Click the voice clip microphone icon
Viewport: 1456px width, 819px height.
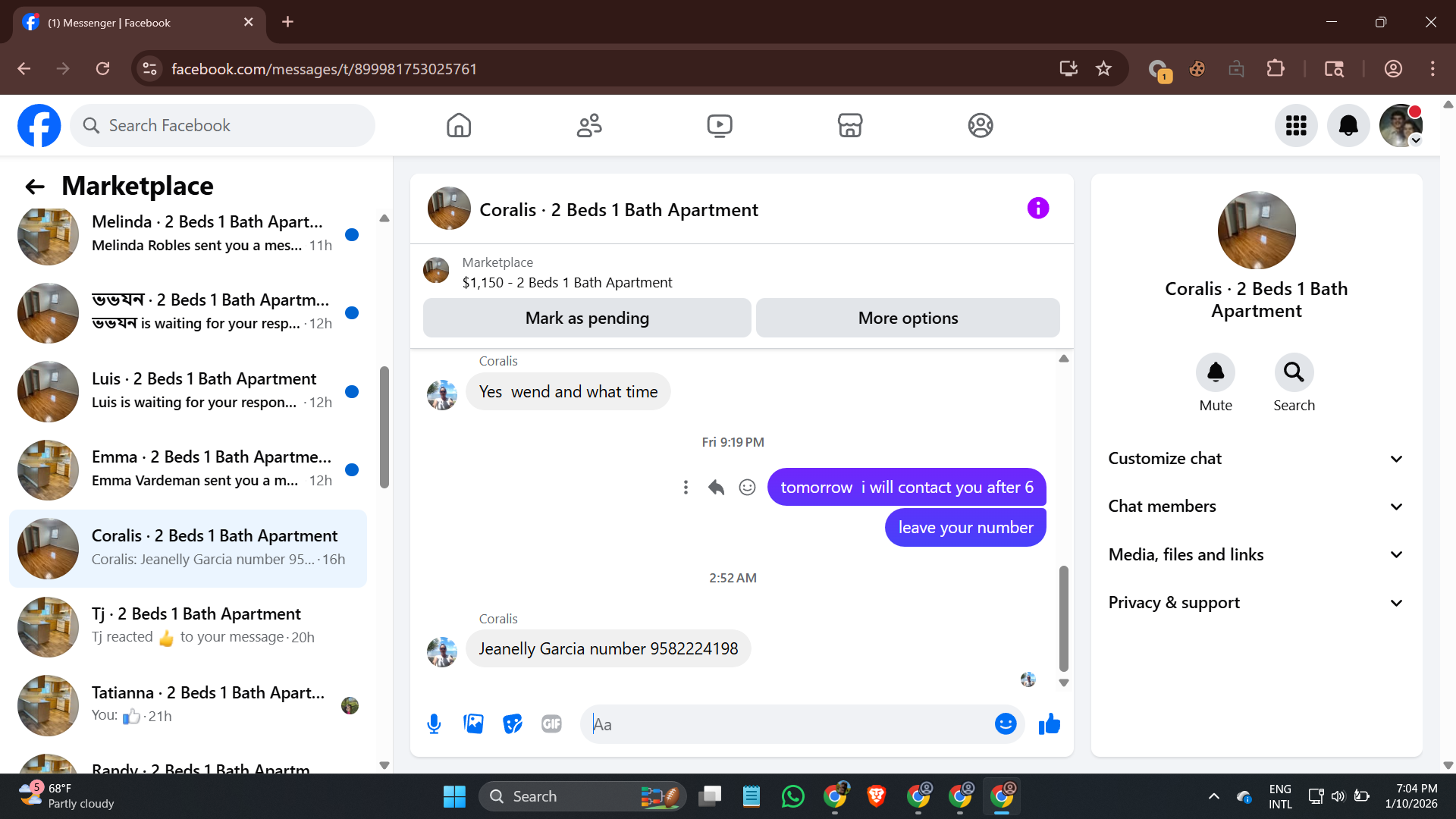coord(434,724)
